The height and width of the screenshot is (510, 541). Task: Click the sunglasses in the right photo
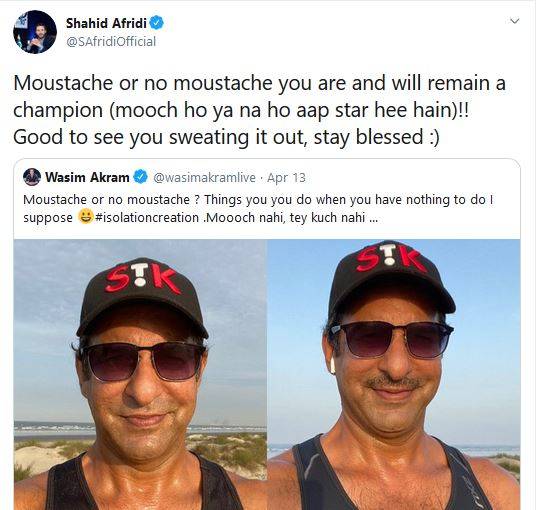[x=391, y=339]
